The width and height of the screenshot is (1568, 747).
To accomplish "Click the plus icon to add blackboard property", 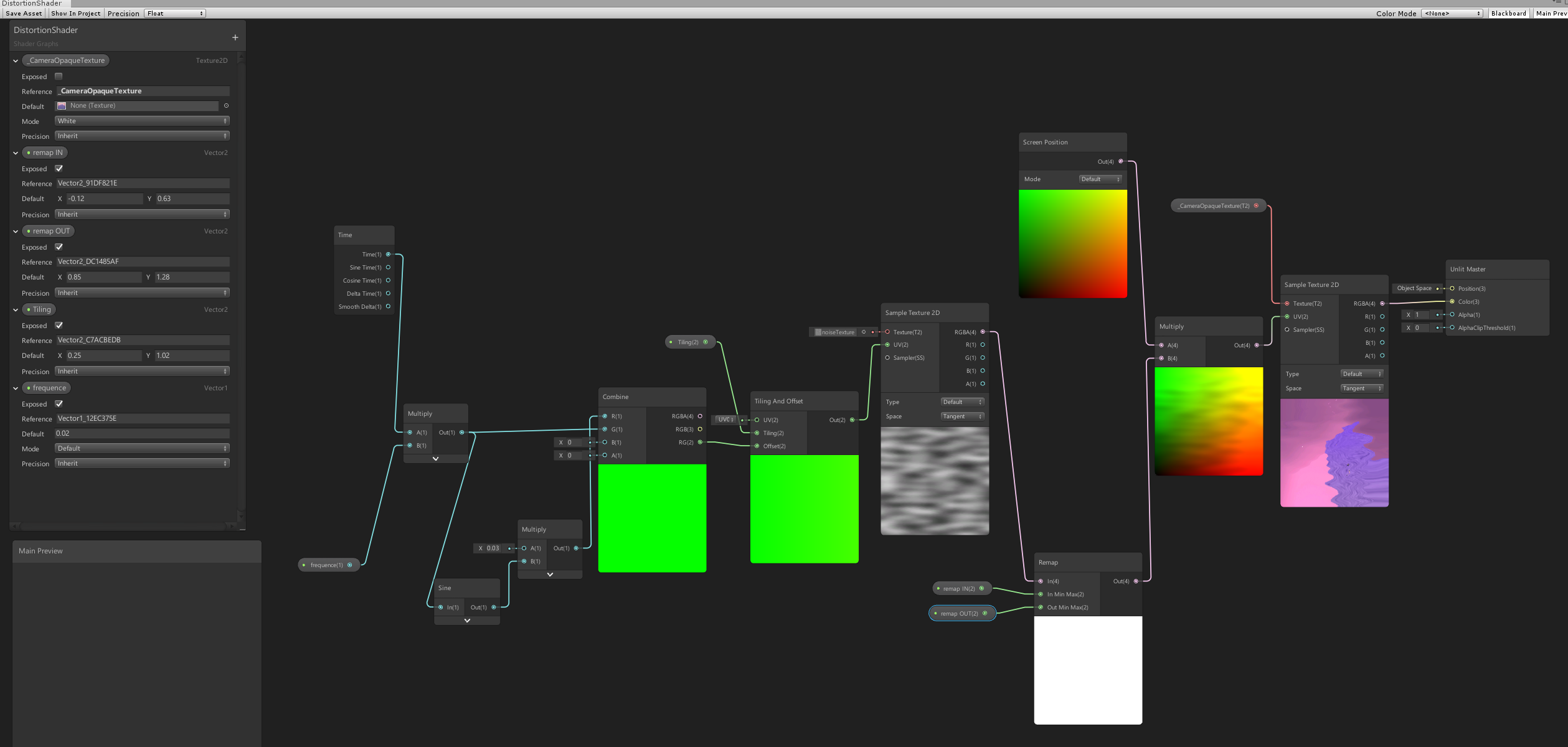I will (235, 37).
